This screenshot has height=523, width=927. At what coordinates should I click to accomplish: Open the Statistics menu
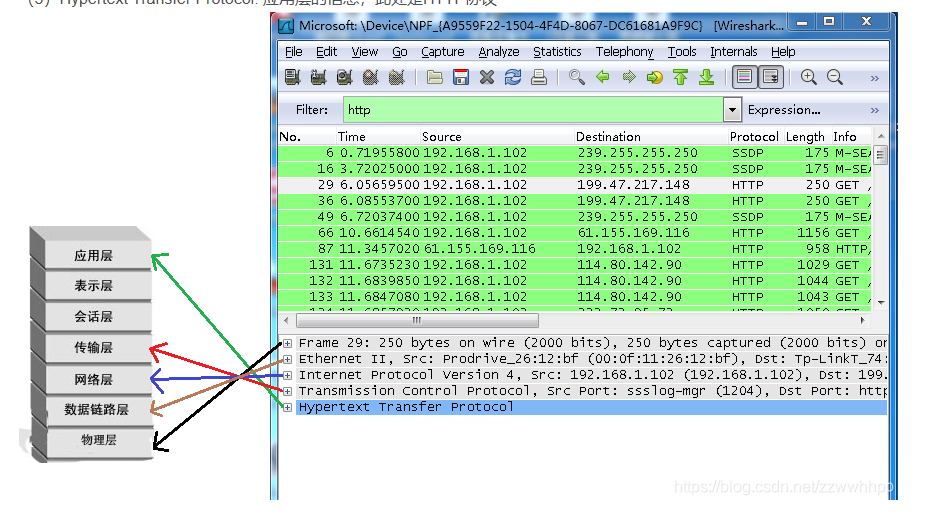point(557,52)
